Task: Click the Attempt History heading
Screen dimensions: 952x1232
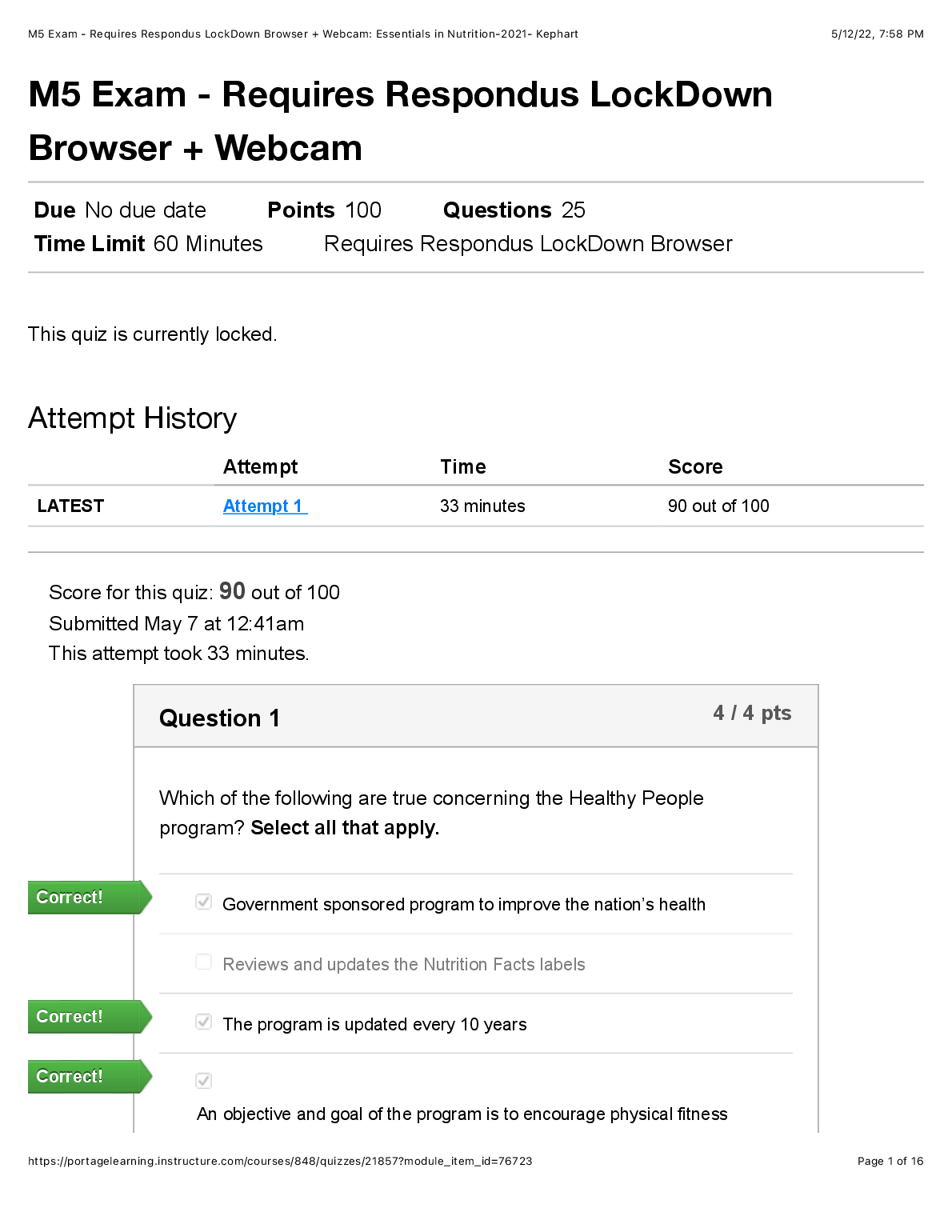Action: tap(133, 418)
